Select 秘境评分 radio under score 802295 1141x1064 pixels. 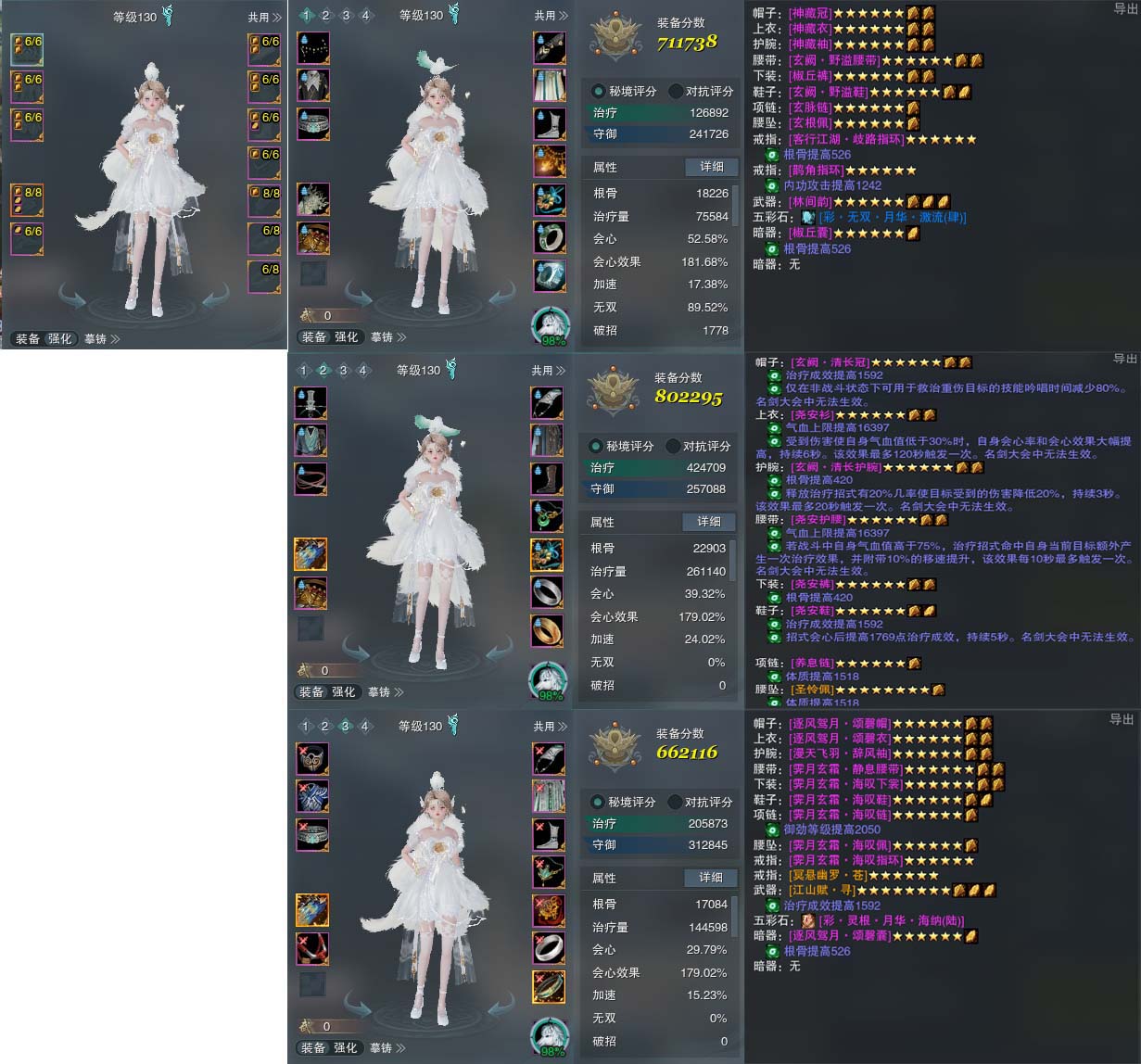click(x=597, y=446)
